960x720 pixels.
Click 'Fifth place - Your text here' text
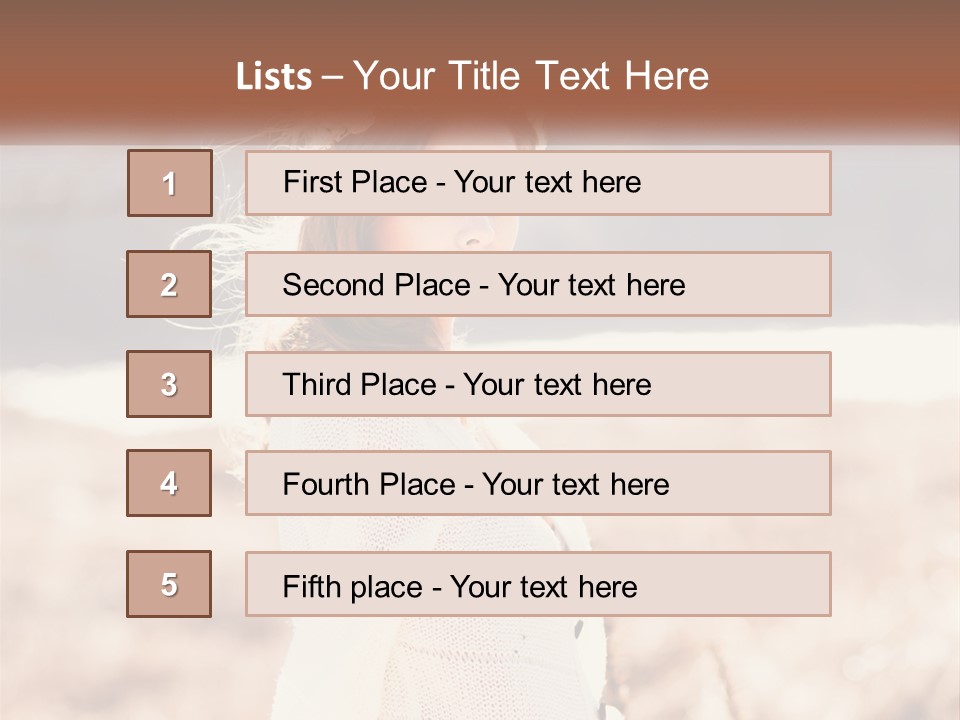(460, 587)
